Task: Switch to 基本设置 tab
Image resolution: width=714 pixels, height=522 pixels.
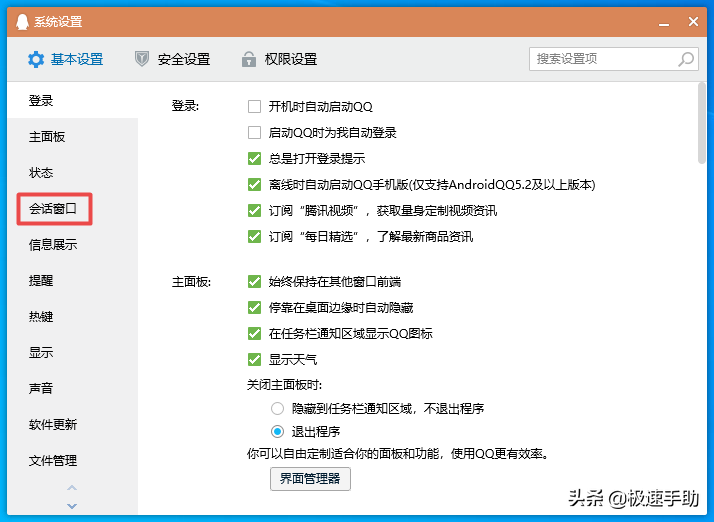Action: [x=66, y=59]
